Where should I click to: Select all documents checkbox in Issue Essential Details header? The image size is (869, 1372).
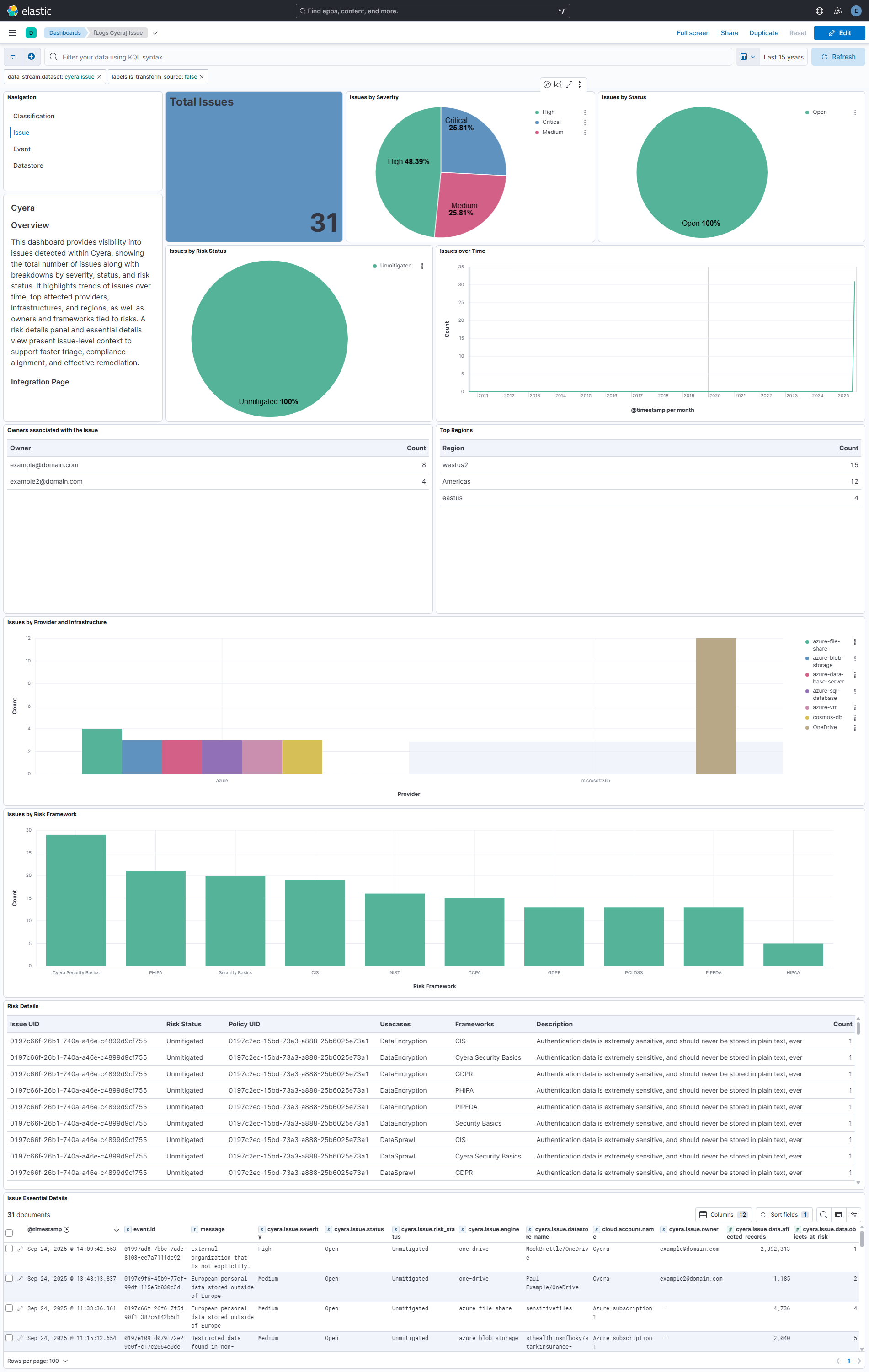click(x=9, y=1233)
